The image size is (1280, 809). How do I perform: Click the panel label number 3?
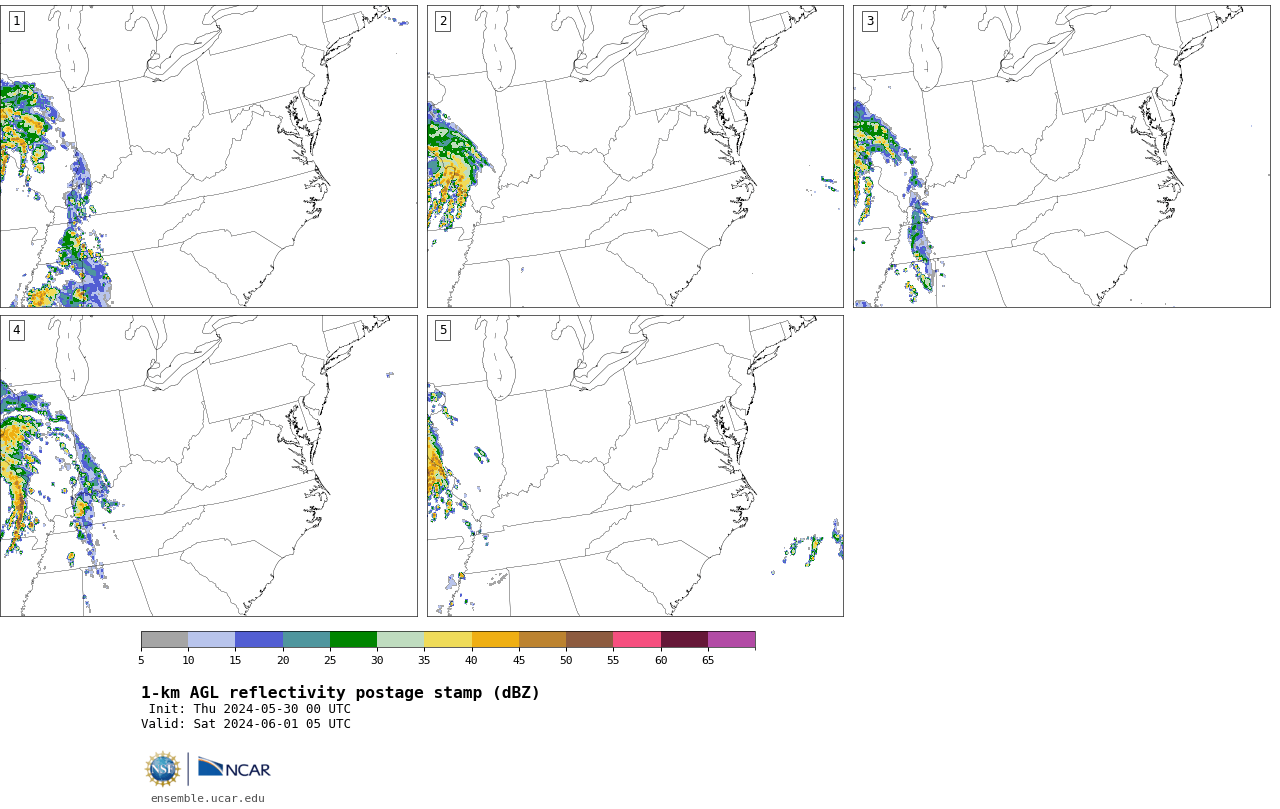(x=869, y=21)
